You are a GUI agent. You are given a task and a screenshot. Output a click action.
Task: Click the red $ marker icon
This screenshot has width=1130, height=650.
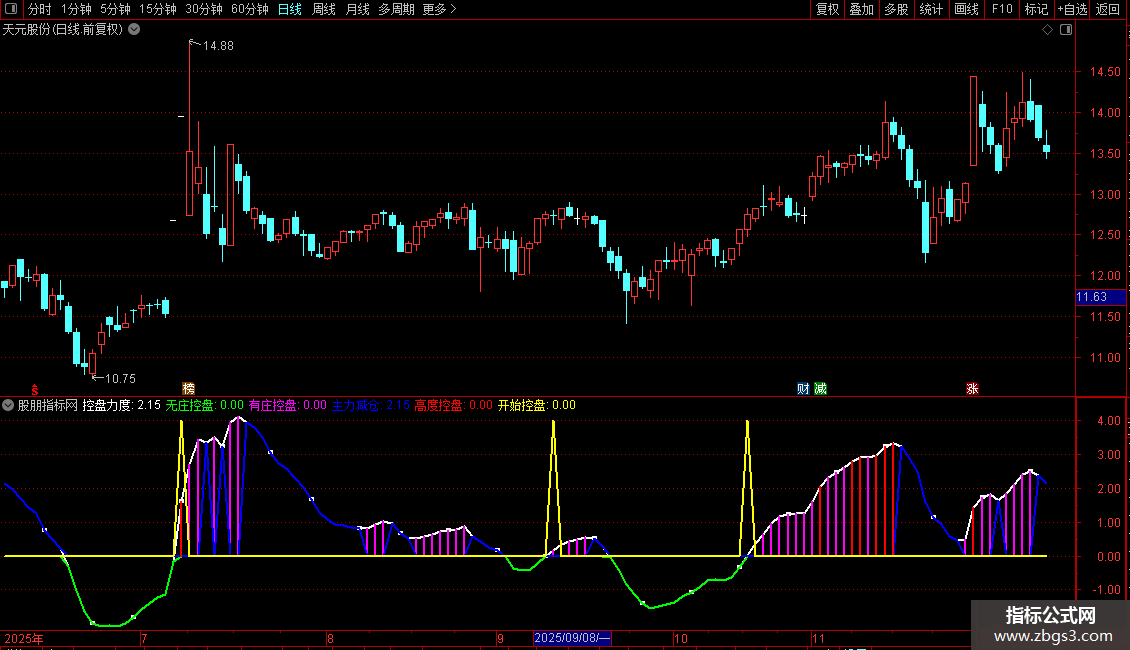[35, 390]
